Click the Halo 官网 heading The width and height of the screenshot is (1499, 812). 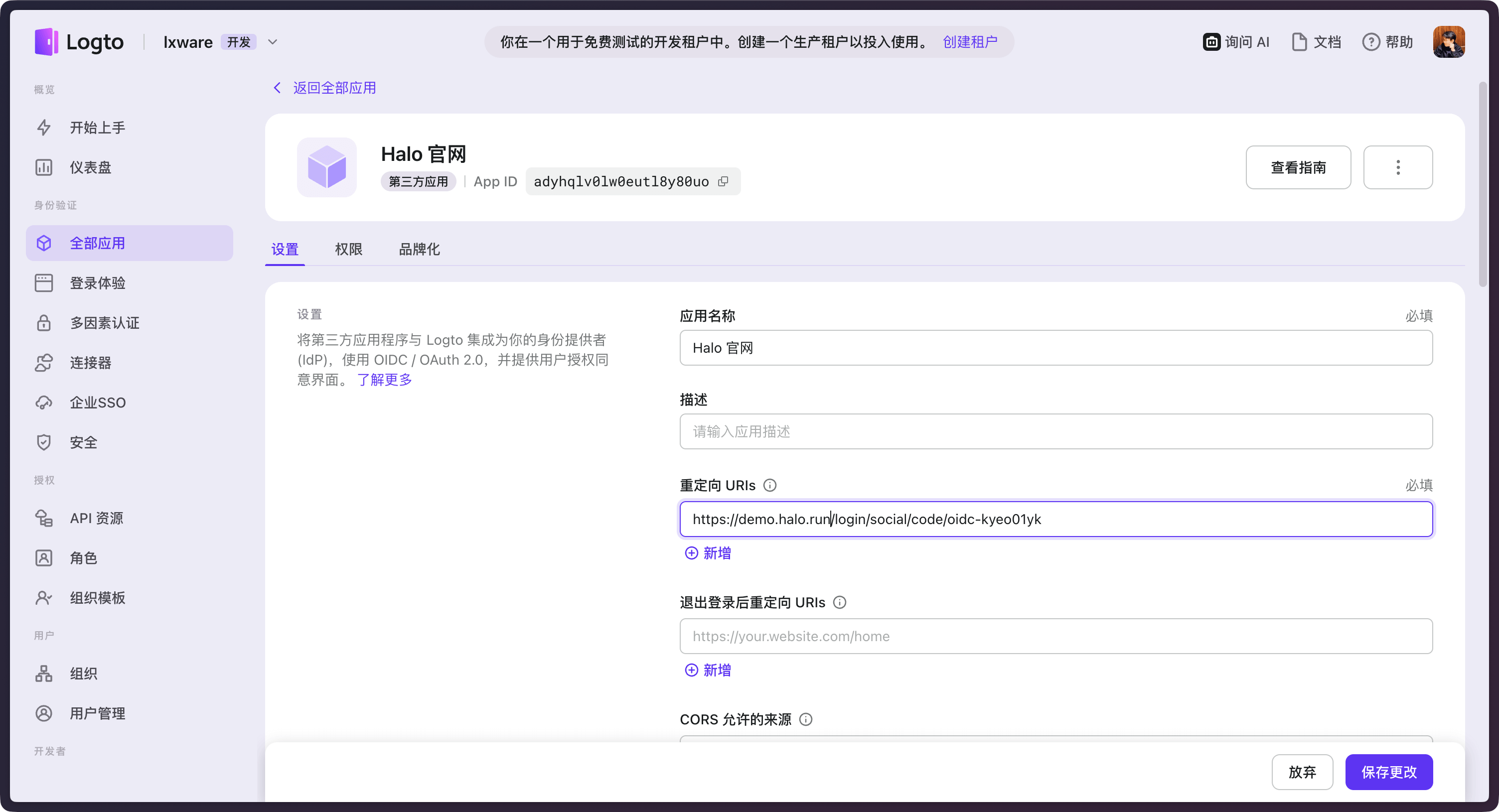tap(424, 154)
